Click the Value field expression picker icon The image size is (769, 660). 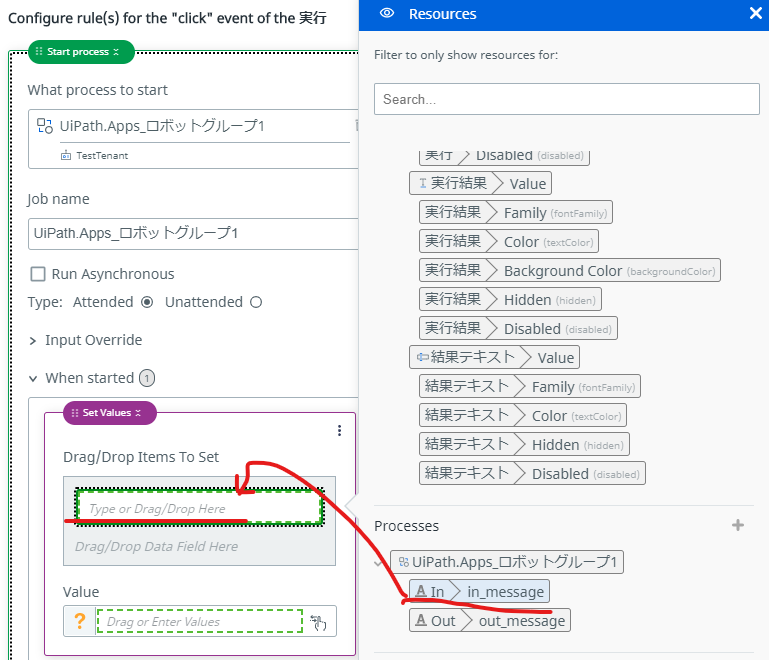318,622
